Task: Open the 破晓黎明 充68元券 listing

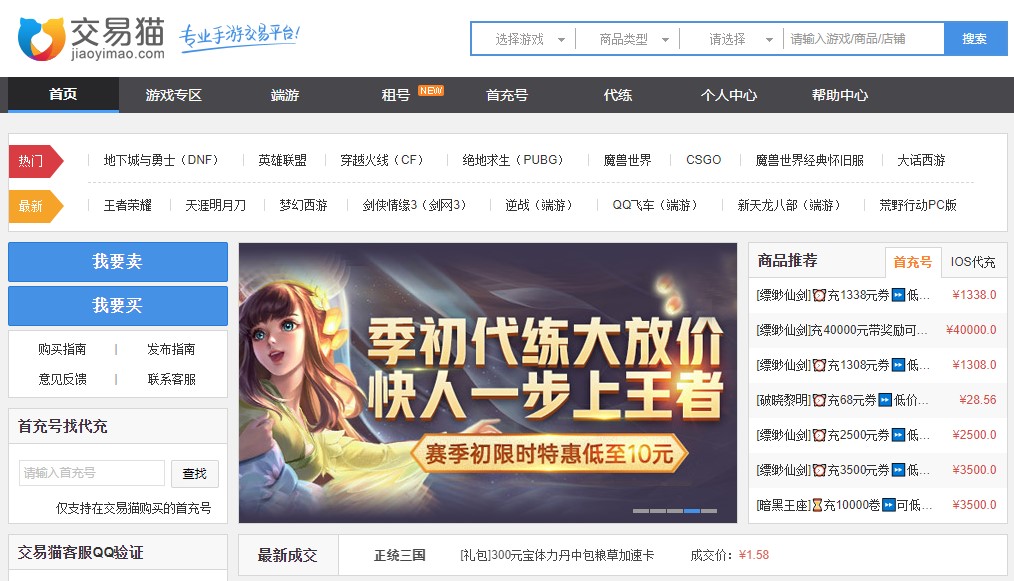Action: [x=842, y=400]
